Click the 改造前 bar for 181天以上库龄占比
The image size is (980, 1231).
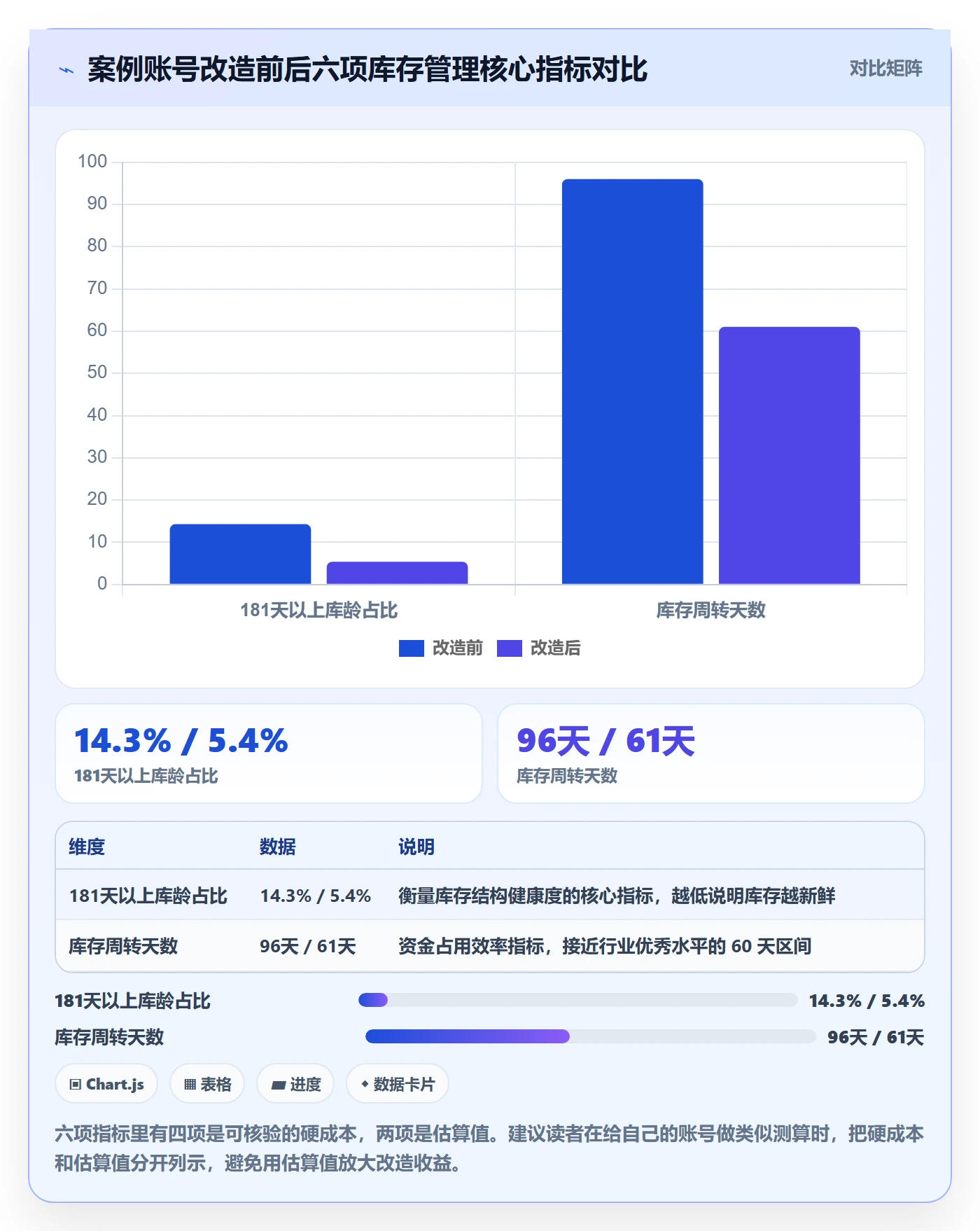click(x=240, y=554)
